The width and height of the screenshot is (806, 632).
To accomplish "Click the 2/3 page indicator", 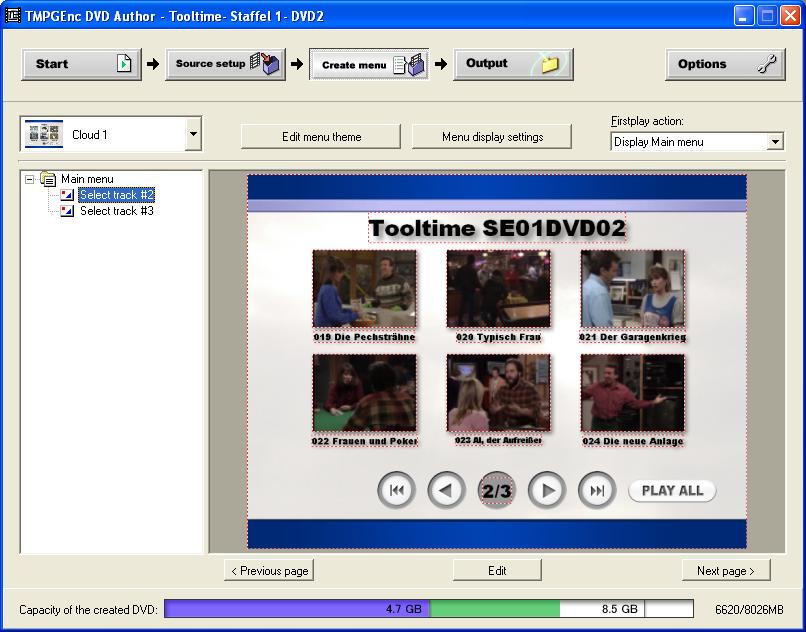I will click(x=497, y=490).
